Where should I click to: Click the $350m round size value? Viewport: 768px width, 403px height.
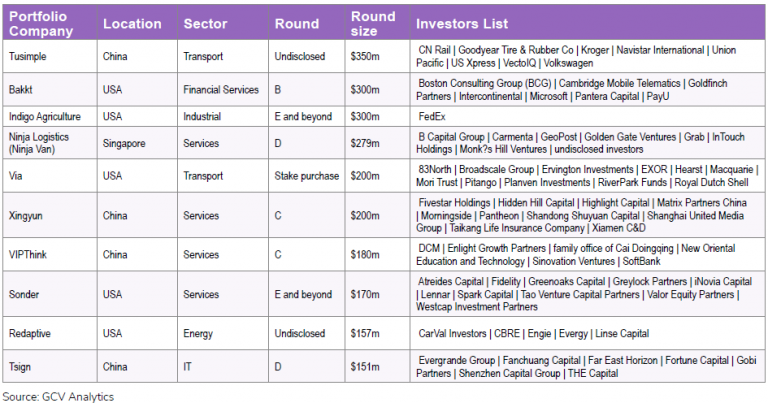[365, 57]
